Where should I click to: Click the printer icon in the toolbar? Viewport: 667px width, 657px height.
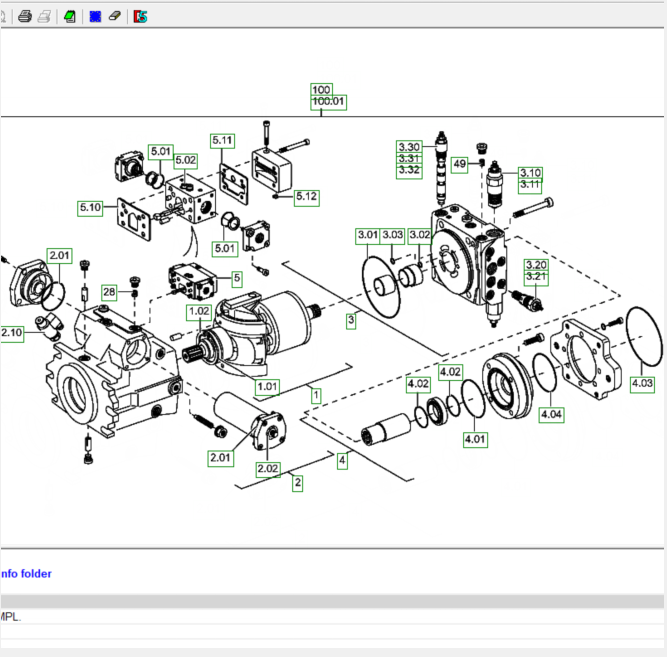tap(25, 16)
